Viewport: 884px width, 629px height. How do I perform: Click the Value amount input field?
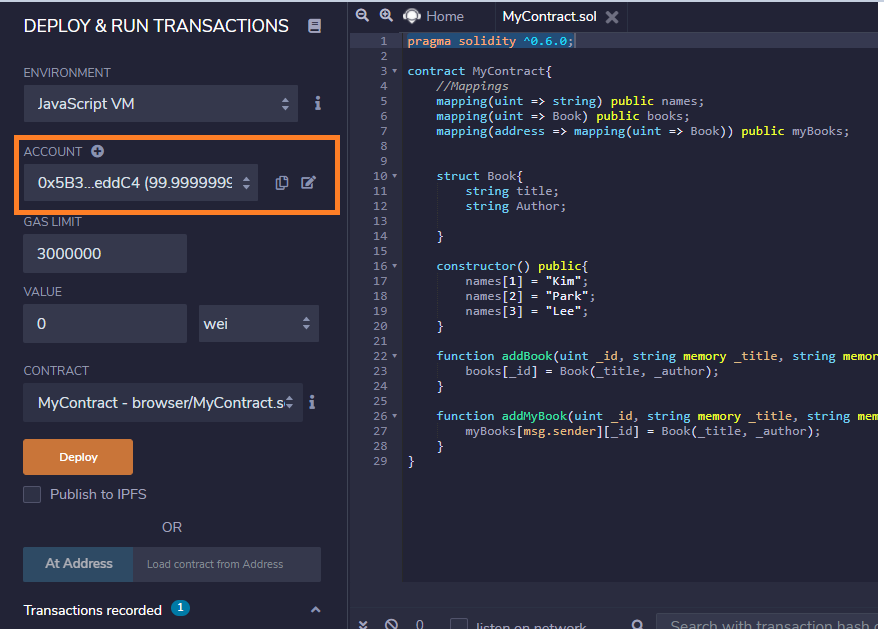point(105,324)
